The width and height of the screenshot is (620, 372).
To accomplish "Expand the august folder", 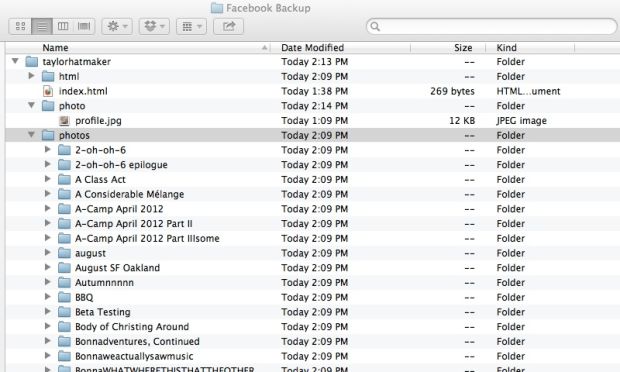I will pyautogui.click(x=48, y=253).
